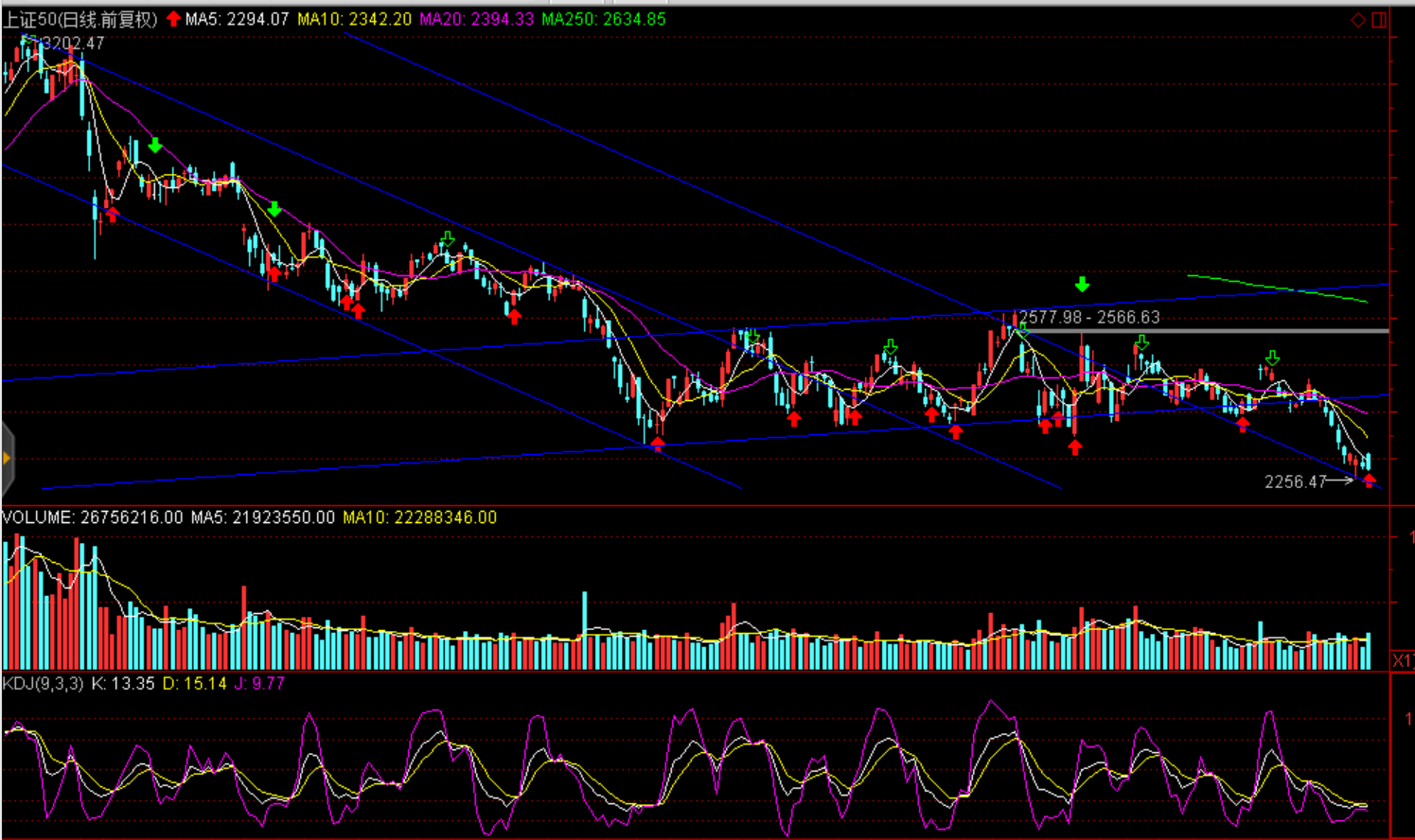Screen dimensions: 1415x840
Task: Click the 3202.47 high price label
Action: (x=73, y=43)
